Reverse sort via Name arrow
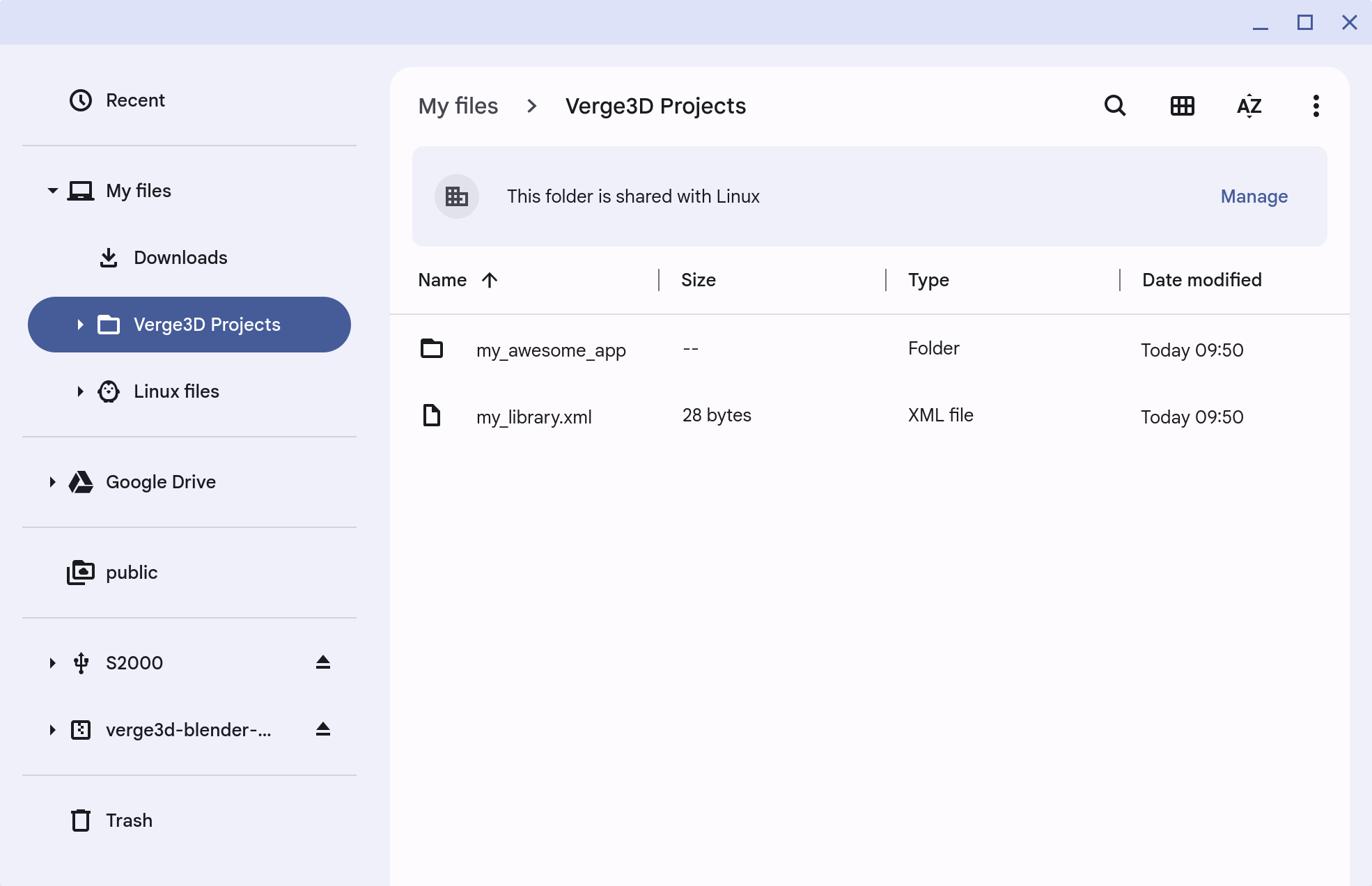 pos(490,280)
